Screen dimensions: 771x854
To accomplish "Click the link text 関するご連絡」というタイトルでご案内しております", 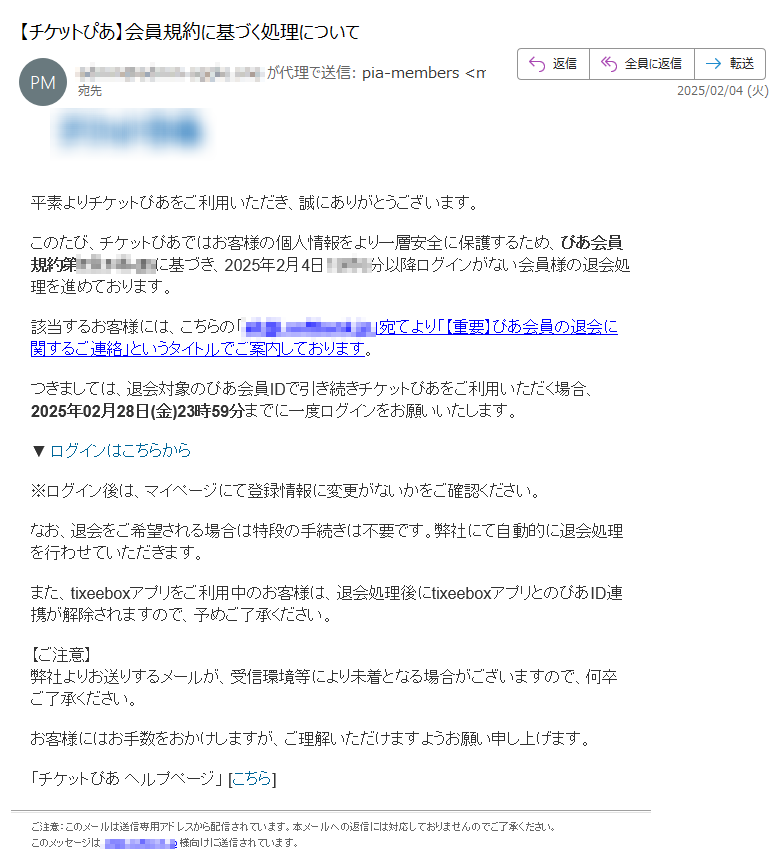I will pyautogui.click(x=198, y=349).
